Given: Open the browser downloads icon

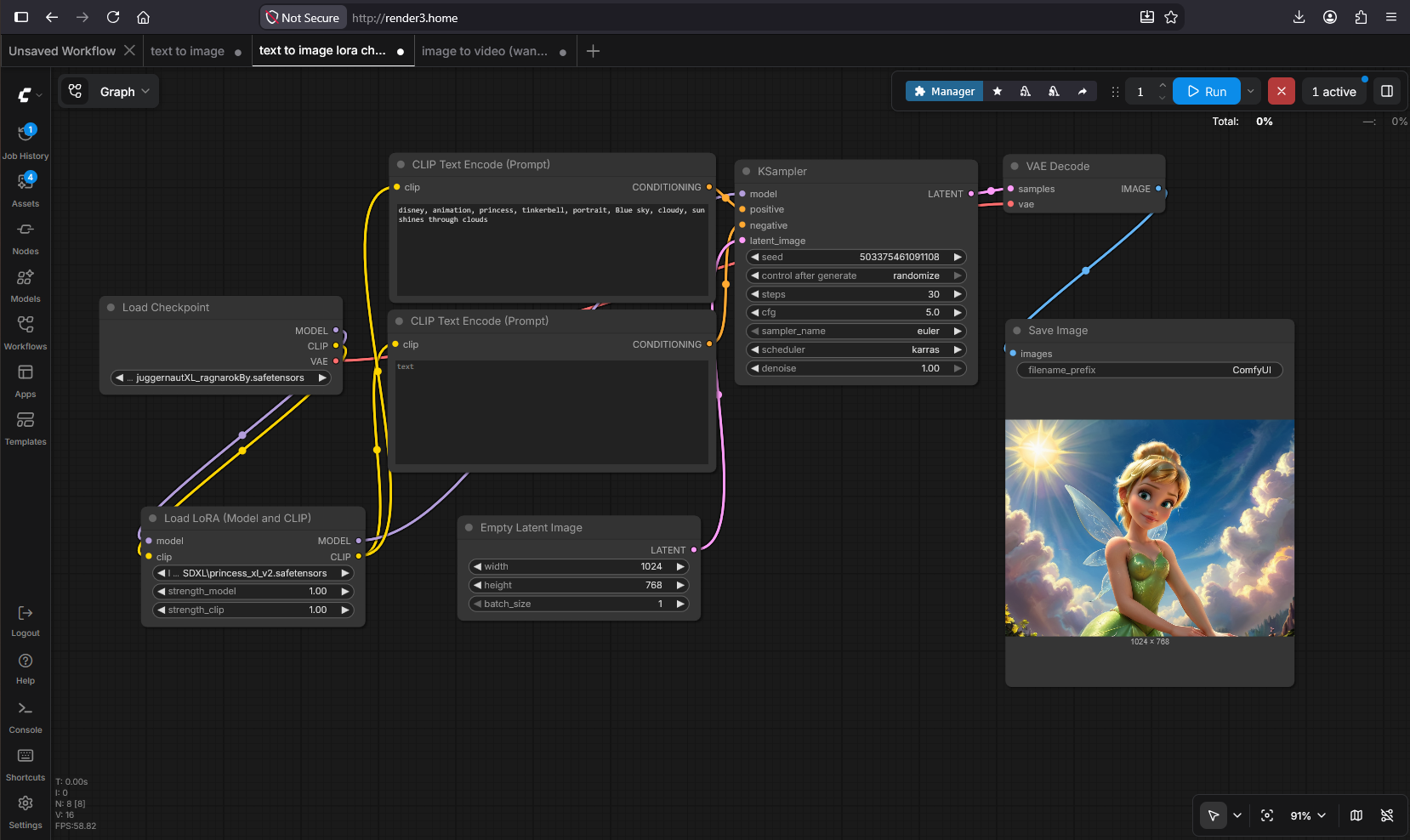Looking at the screenshot, I should (1299, 17).
